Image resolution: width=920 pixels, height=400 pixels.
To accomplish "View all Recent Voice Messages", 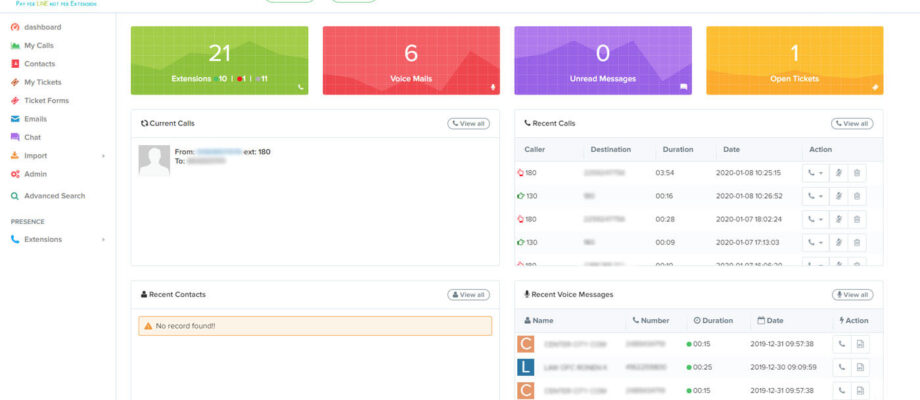I will (852, 295).
